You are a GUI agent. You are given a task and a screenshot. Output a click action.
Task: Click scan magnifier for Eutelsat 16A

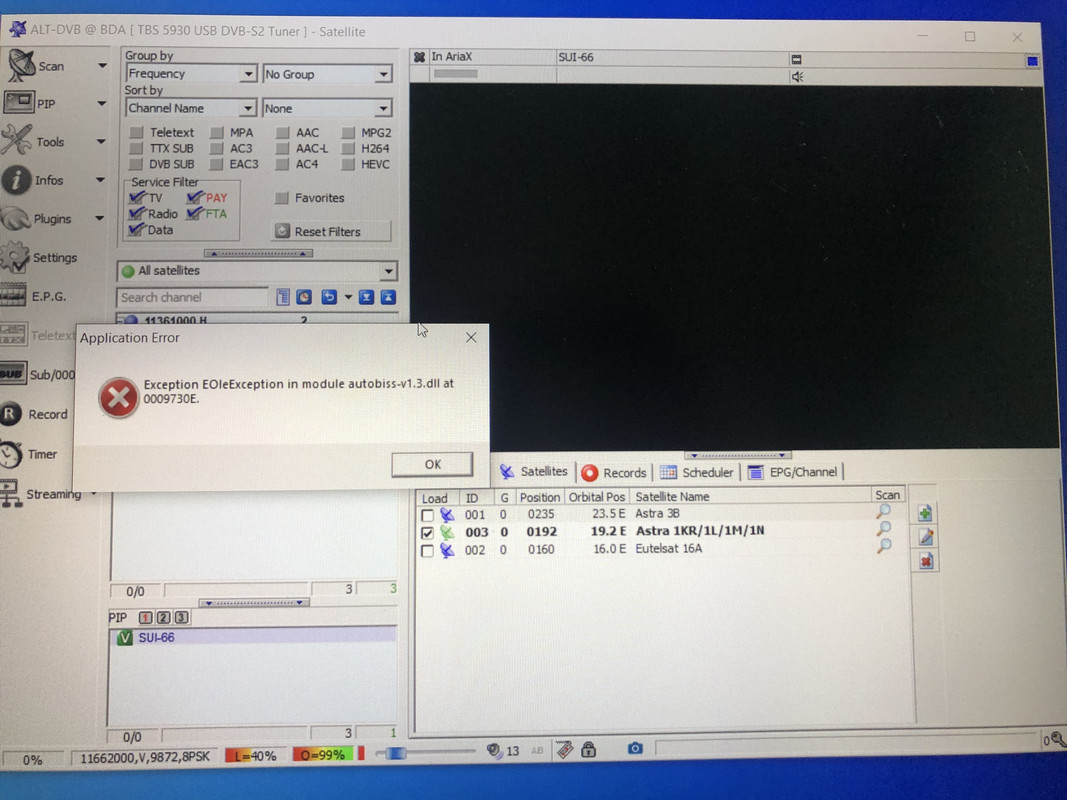pyautogui.click(x=885, y=546)
